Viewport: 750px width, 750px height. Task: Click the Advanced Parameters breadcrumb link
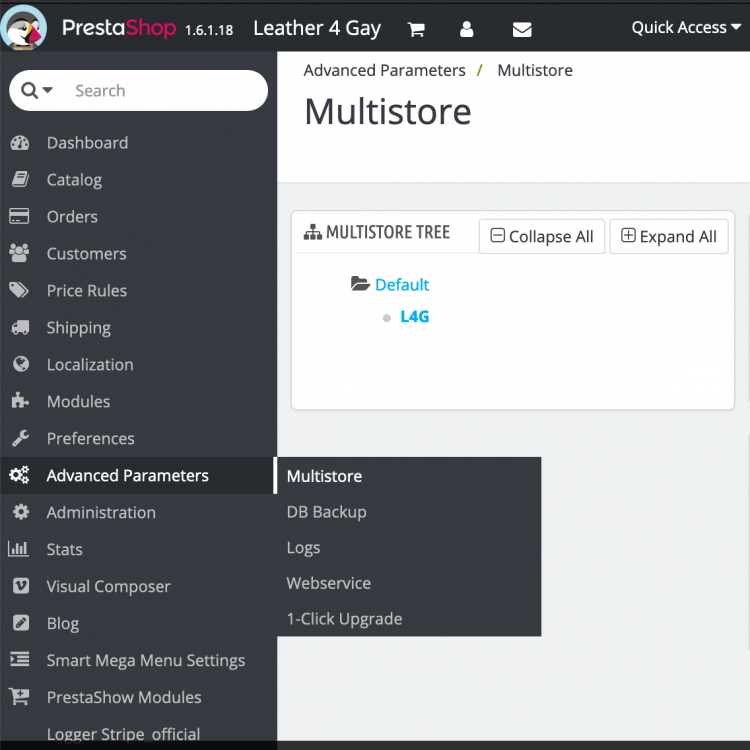pos(384,70)
